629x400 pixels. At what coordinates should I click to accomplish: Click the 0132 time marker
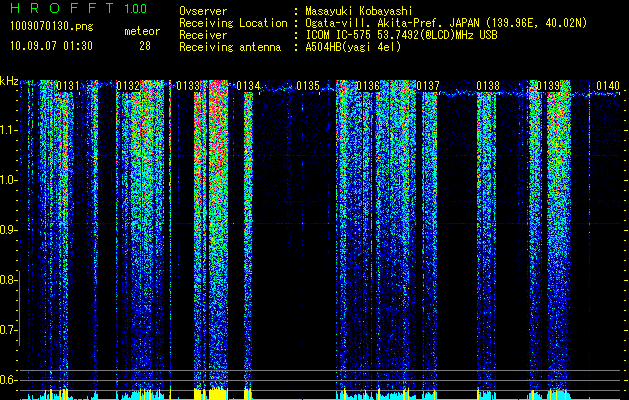pos(128,86)
